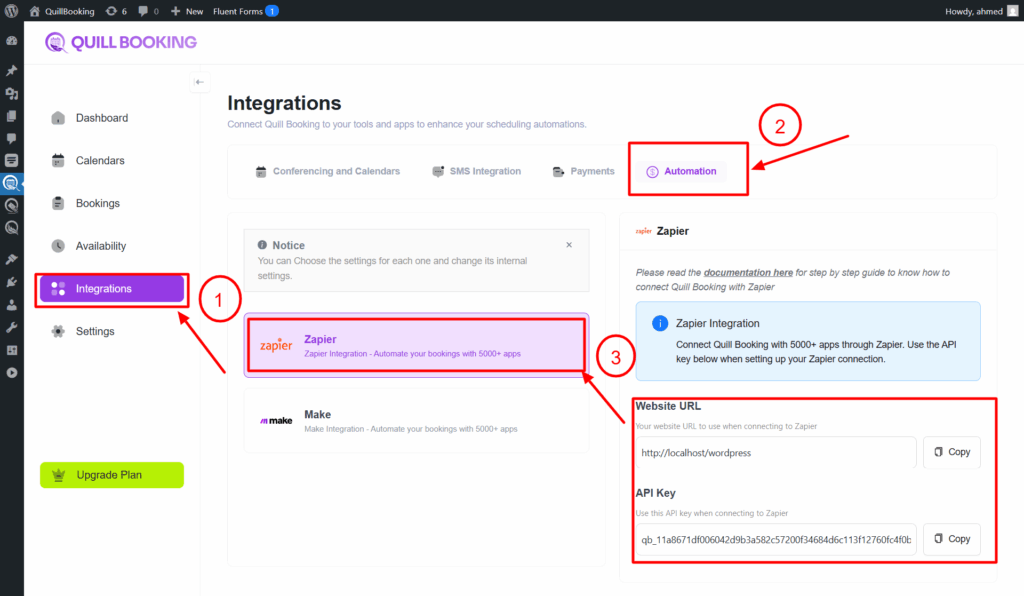Open the QuillBooking site home link
This screenshot has height=596, width=1024.
(x=62, y=11)
